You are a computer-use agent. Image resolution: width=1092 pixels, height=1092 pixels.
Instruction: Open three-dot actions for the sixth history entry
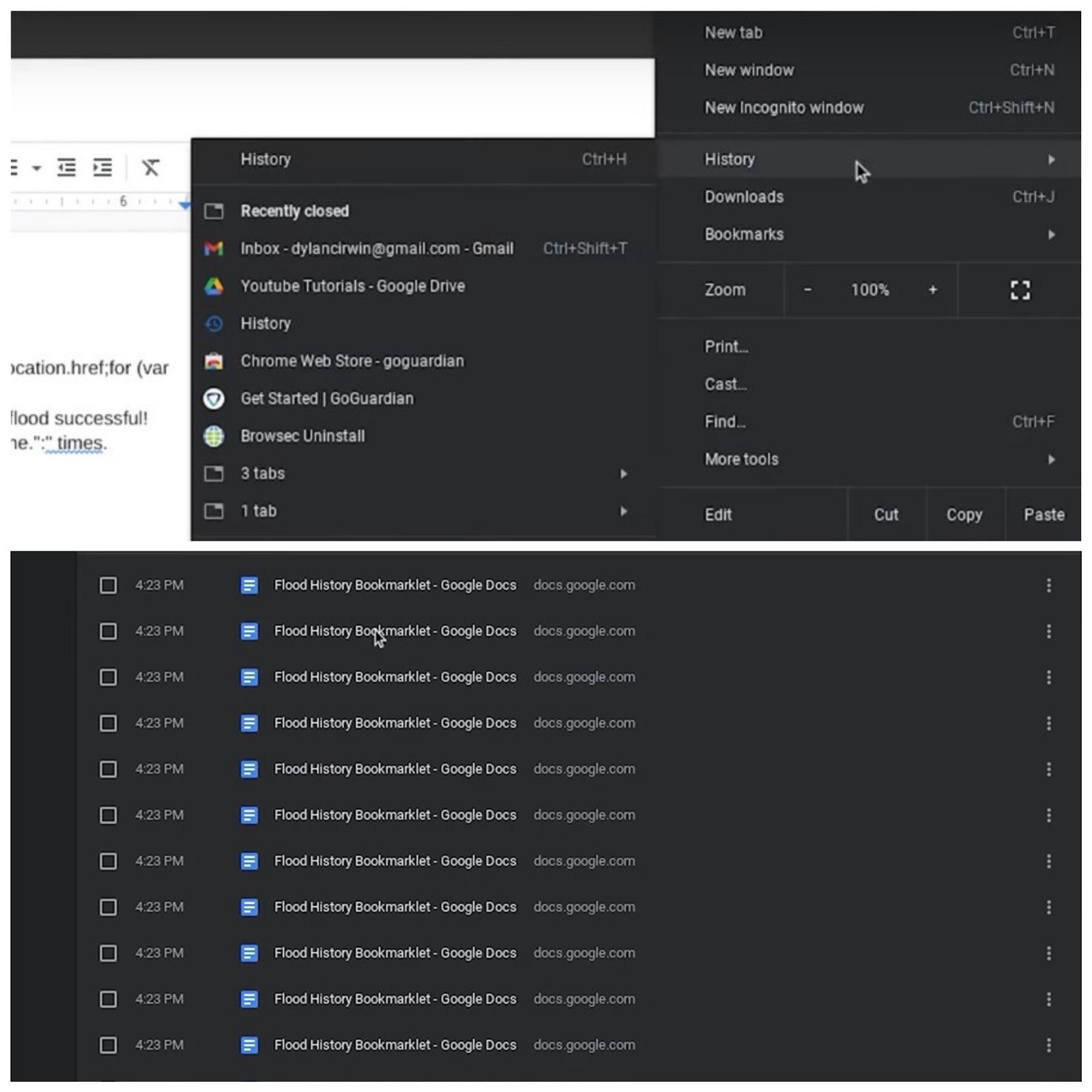pos(1048,815)
